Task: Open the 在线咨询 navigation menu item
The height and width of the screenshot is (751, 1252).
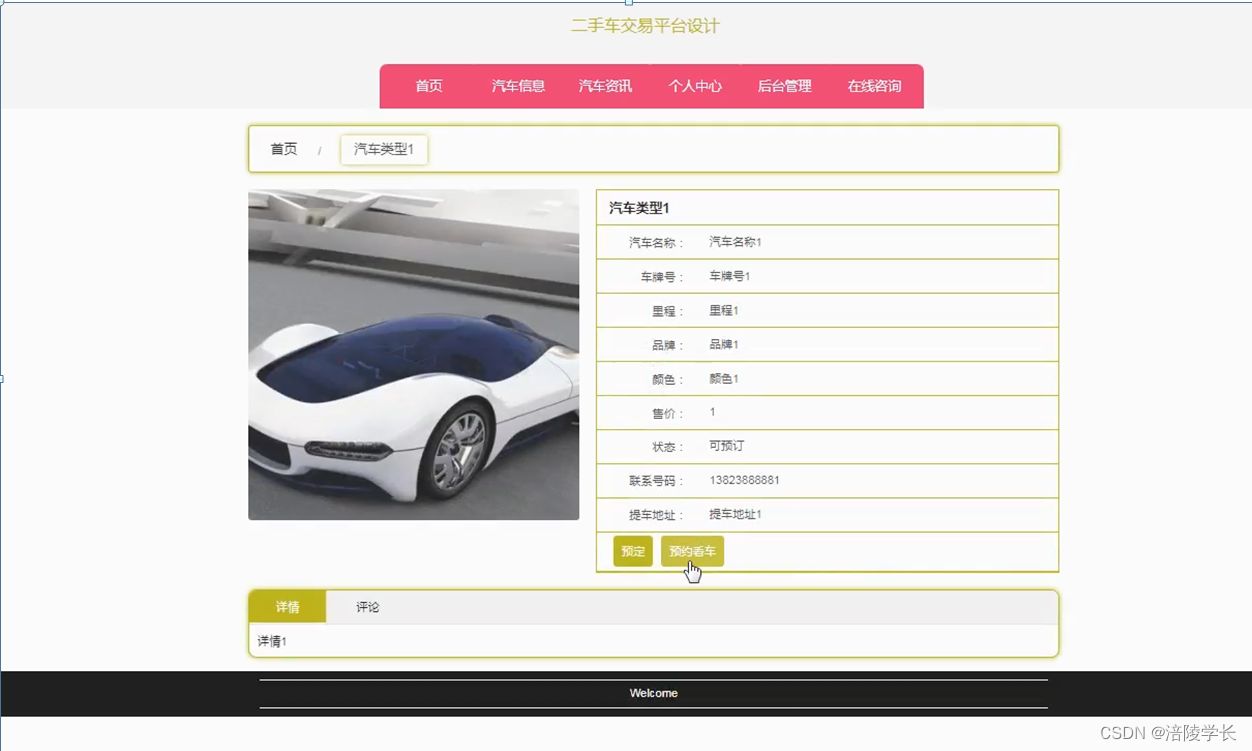Action: point(873,86)
